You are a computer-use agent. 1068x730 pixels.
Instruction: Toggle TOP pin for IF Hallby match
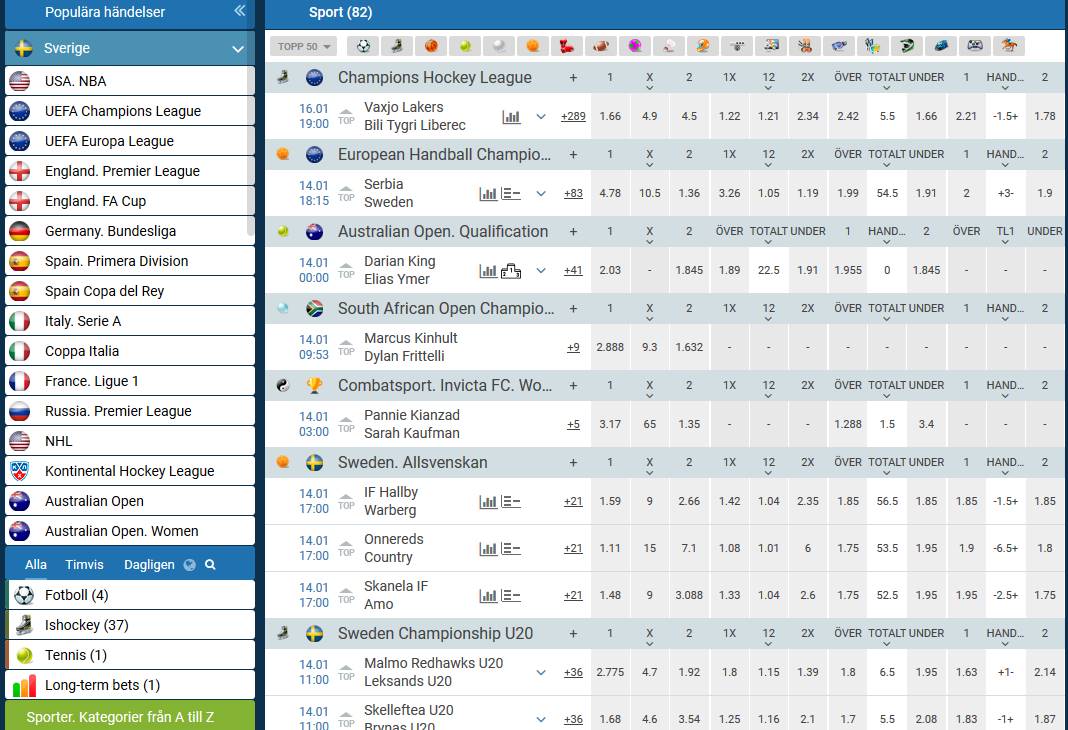(x=346, y=502)
